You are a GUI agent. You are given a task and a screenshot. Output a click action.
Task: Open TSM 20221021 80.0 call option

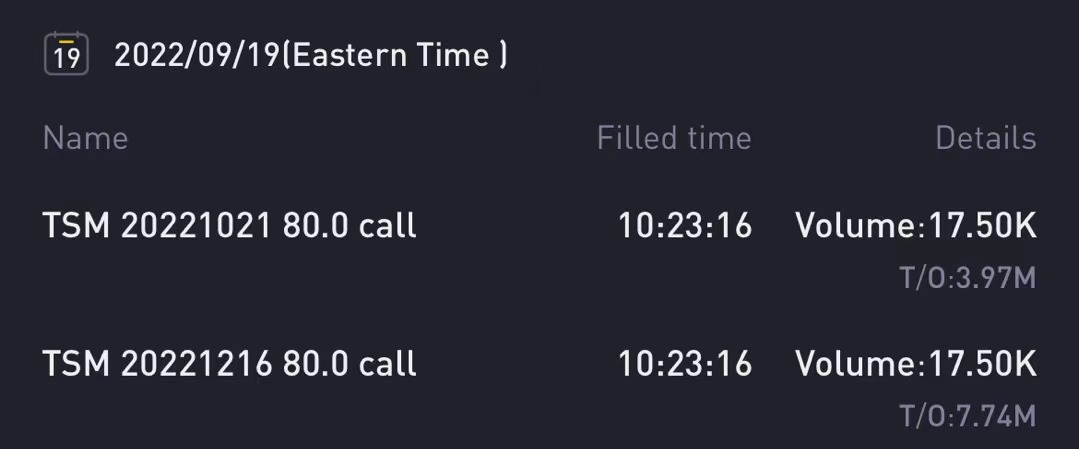[229, 226]
